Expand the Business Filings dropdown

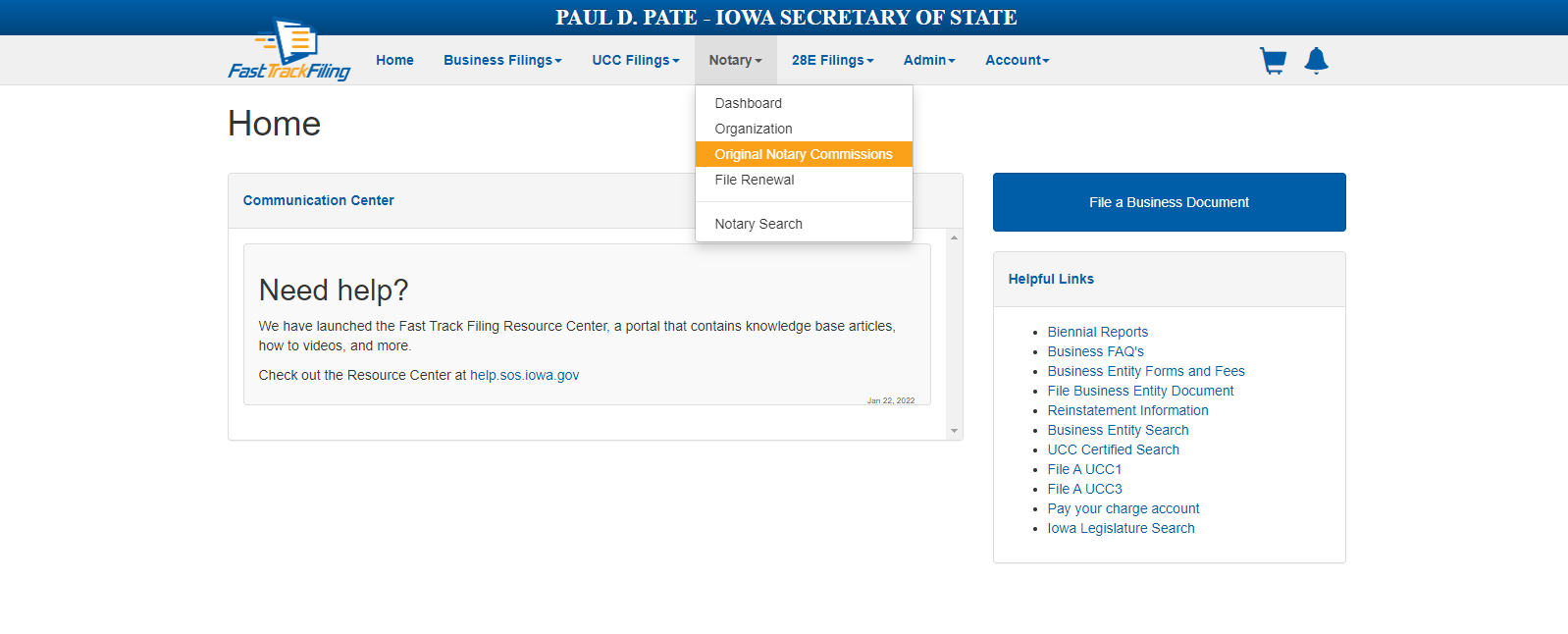coord(502,60)
